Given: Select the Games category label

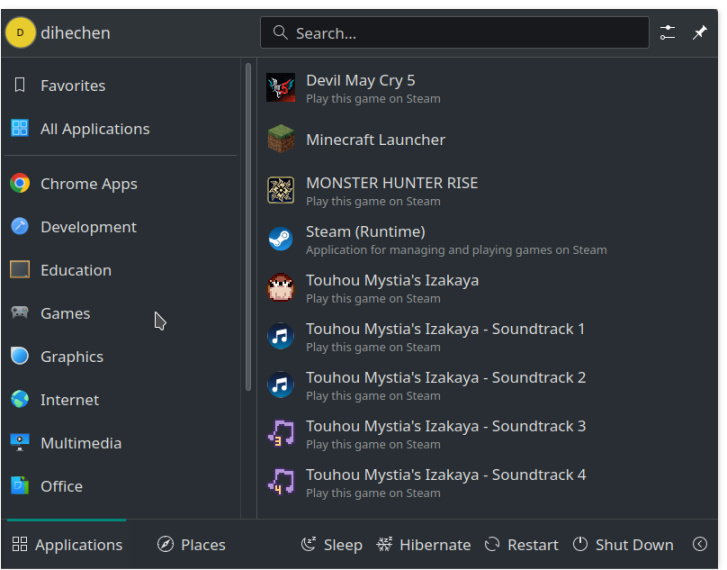Looking at the screenshot, I should click(x=65, y=313).
